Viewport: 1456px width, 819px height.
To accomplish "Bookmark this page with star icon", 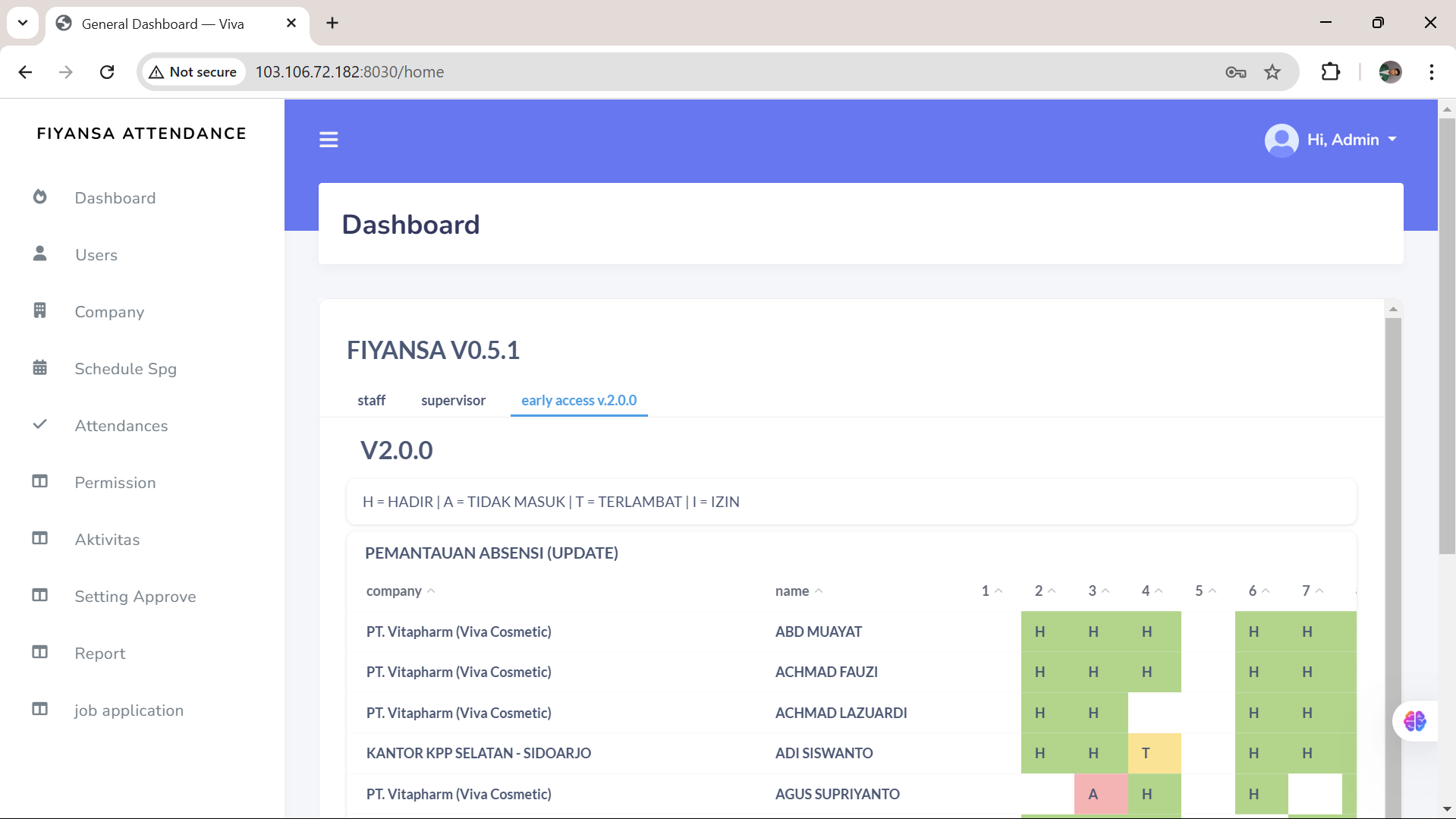I will coord(1272,72).
